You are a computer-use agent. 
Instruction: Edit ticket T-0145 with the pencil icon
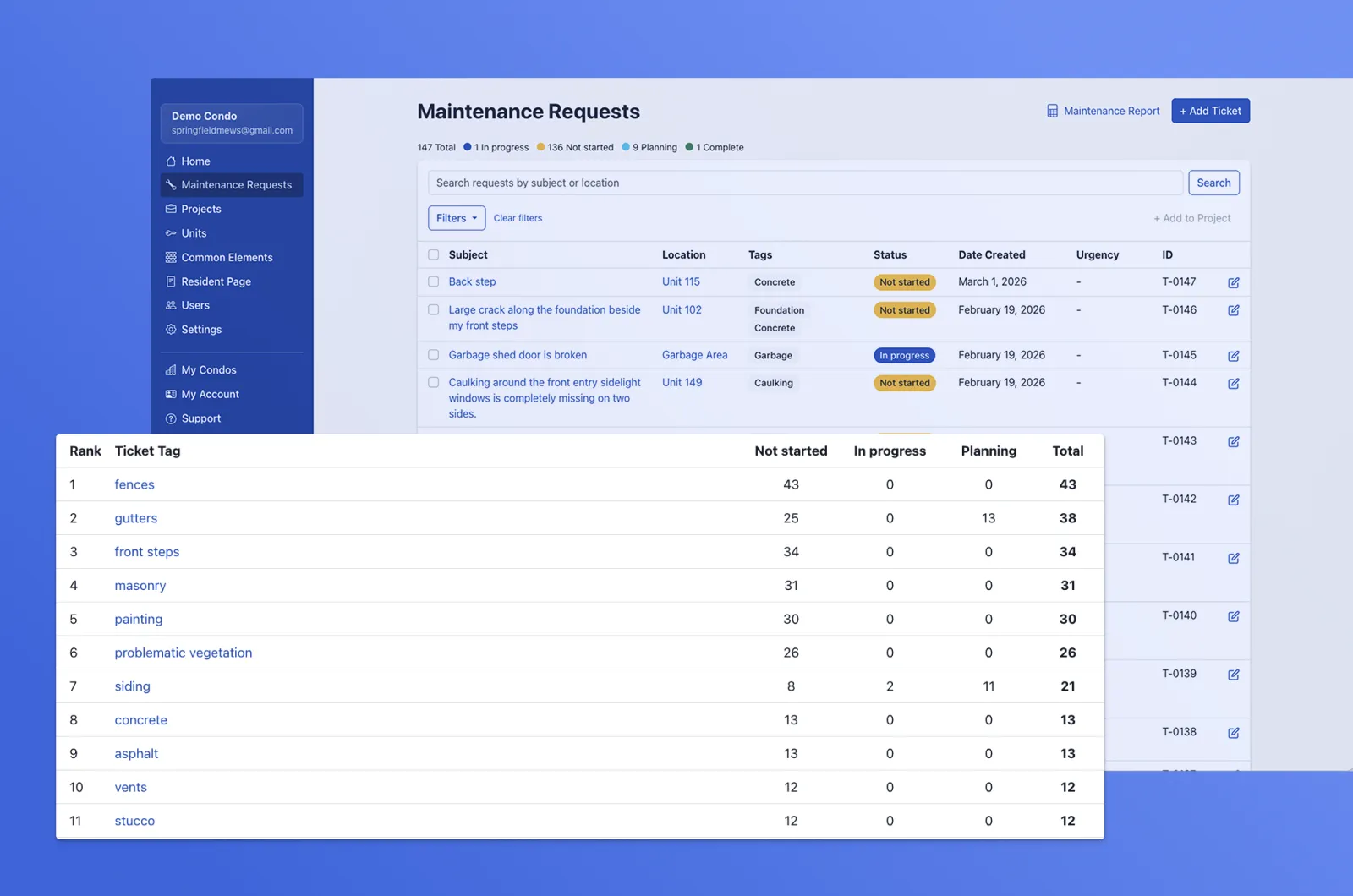coord(1234,356)
